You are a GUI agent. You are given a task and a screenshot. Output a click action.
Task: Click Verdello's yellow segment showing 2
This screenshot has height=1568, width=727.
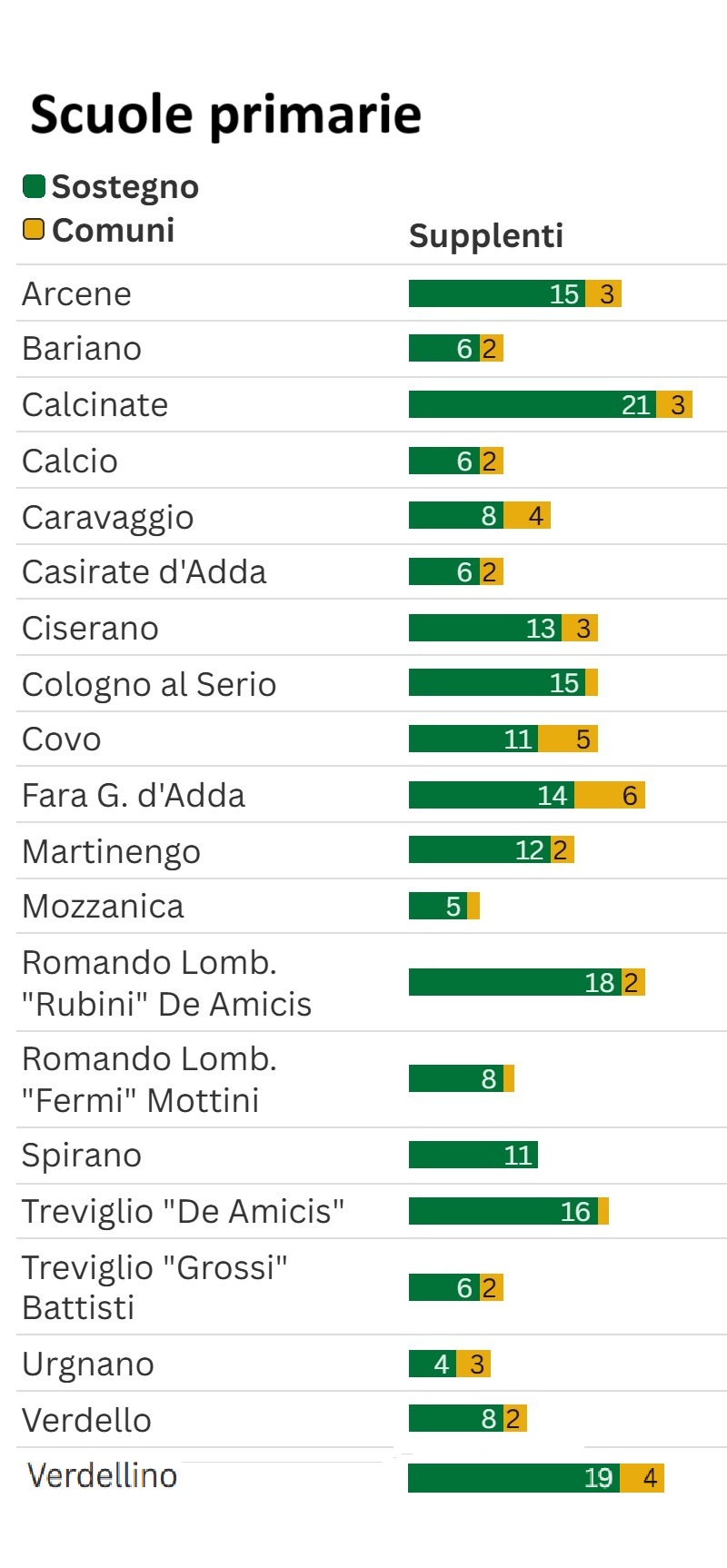click(514, 1418)
